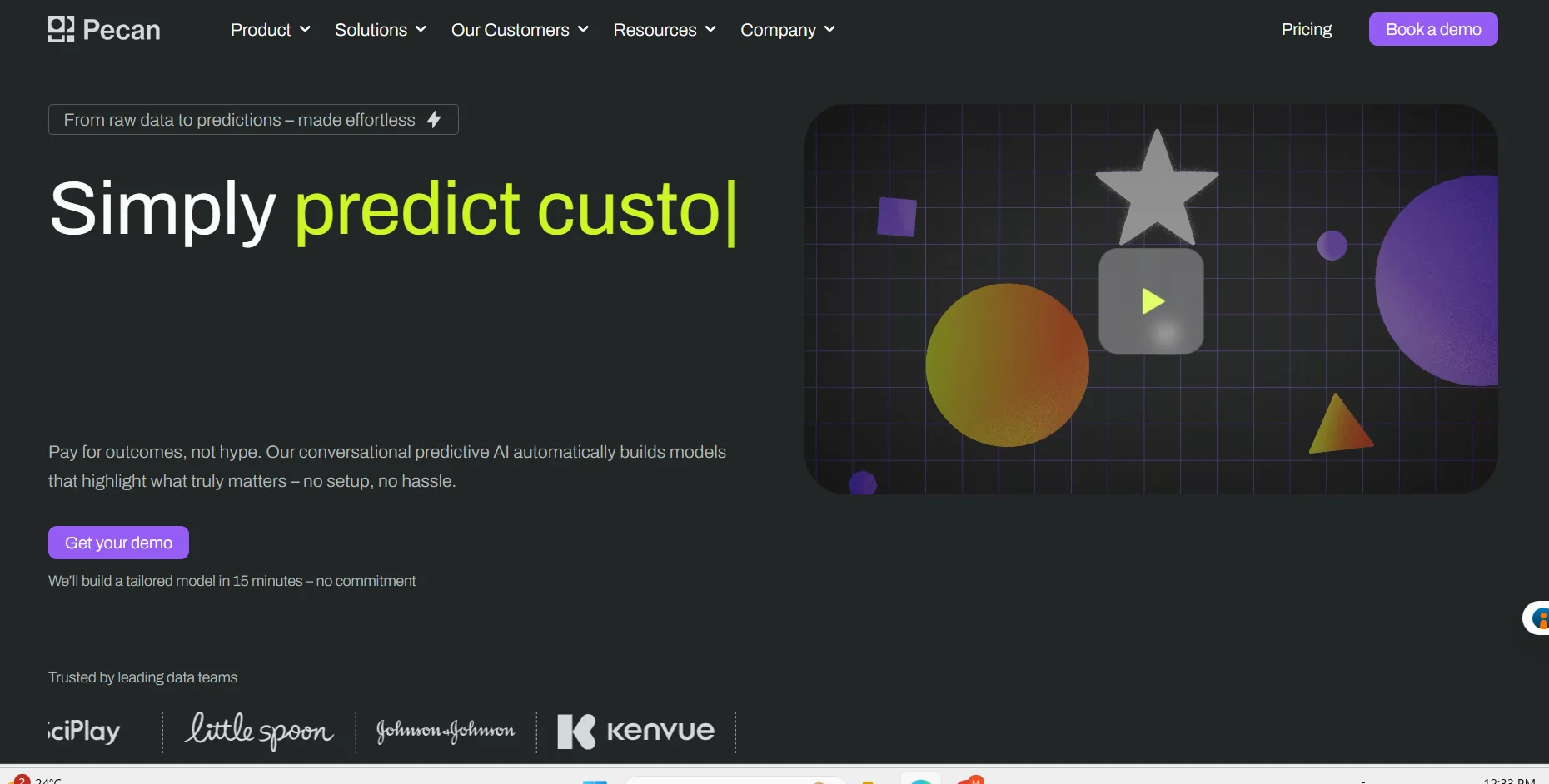Expand the Product dropdown menu

tap(270, 30)
